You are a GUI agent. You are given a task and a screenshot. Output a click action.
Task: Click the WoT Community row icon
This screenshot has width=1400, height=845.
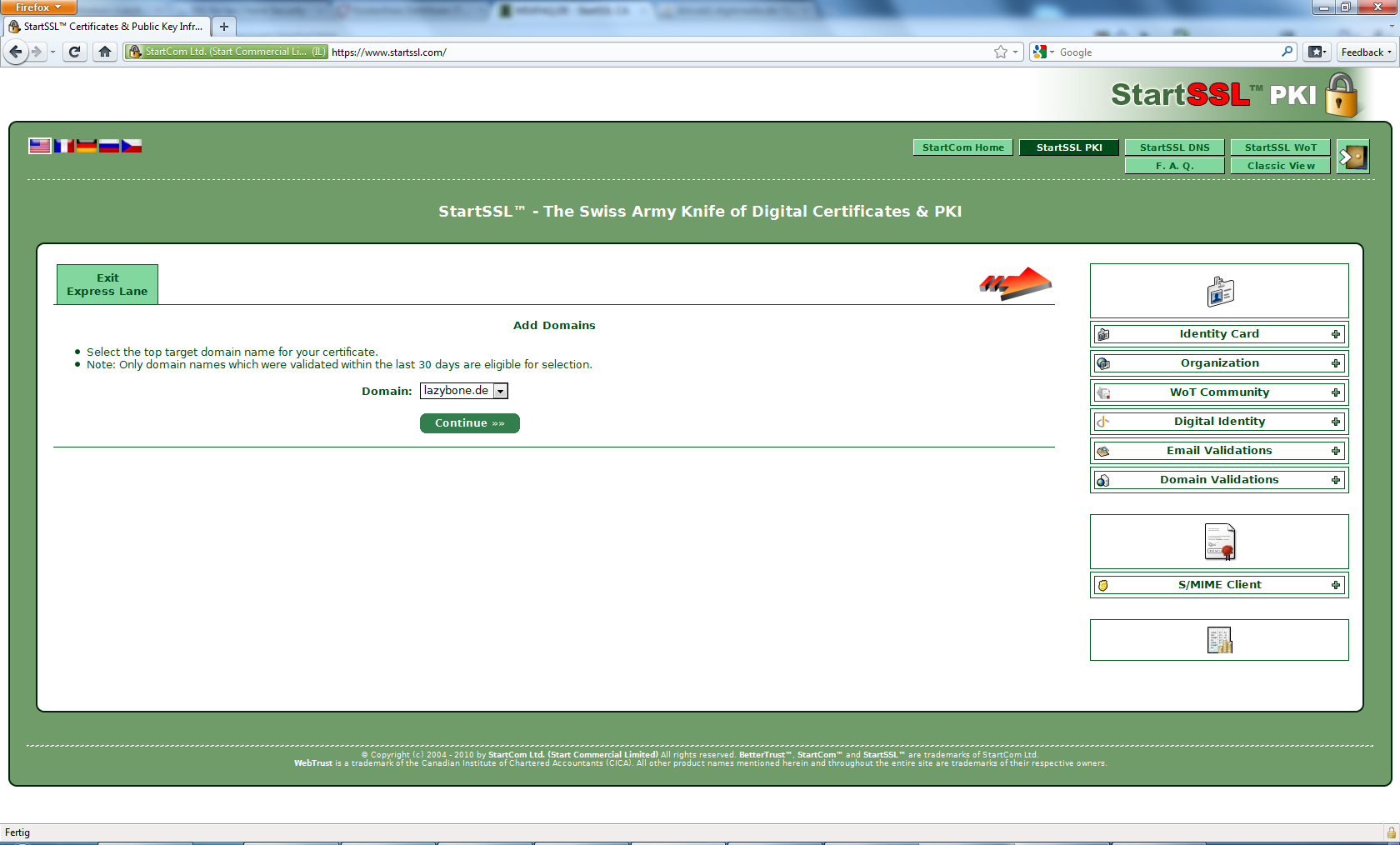[1103, 392]
